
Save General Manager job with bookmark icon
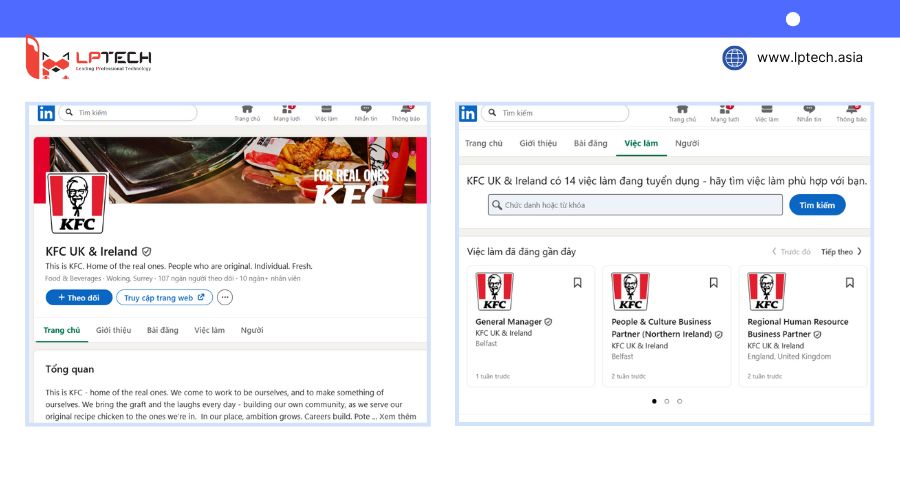click(x=577, y=283)
